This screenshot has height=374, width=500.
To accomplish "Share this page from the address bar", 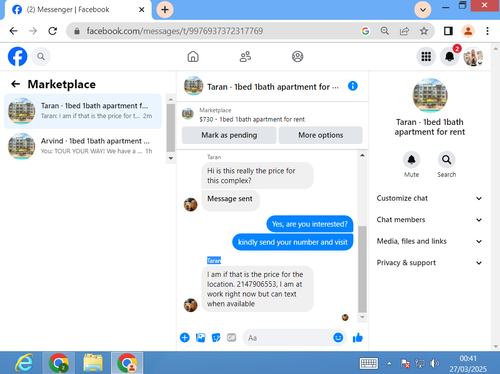I will (404, 31).
